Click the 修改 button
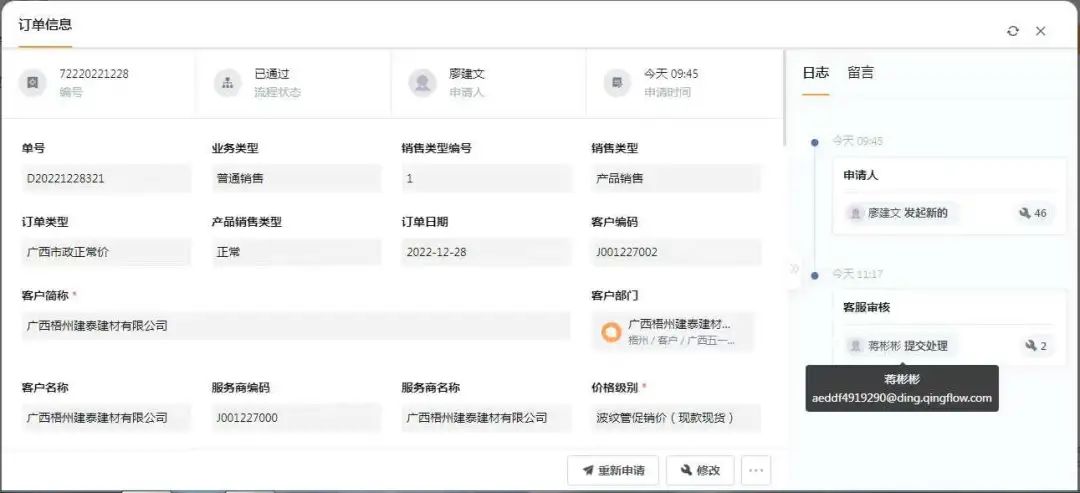The height and width of the screenshot is (493, 1080). (x=700, y=470)
